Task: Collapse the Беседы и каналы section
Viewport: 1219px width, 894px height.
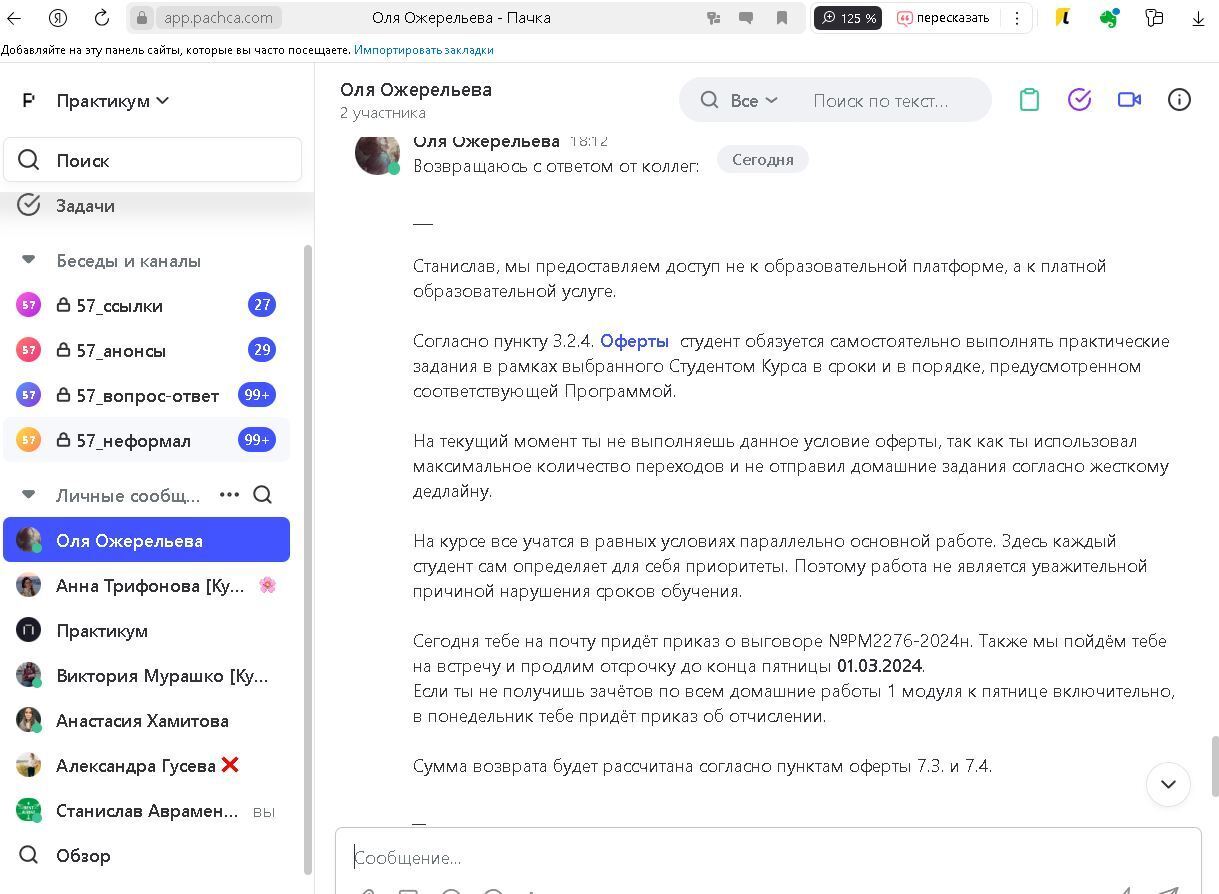Action: (28, 260)
